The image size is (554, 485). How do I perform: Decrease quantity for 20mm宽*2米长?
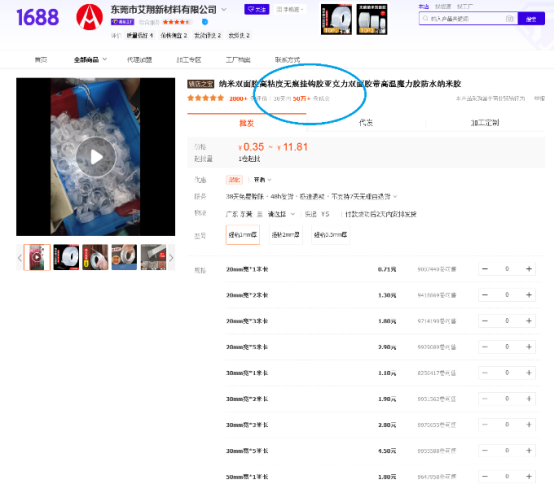(485, 295)
